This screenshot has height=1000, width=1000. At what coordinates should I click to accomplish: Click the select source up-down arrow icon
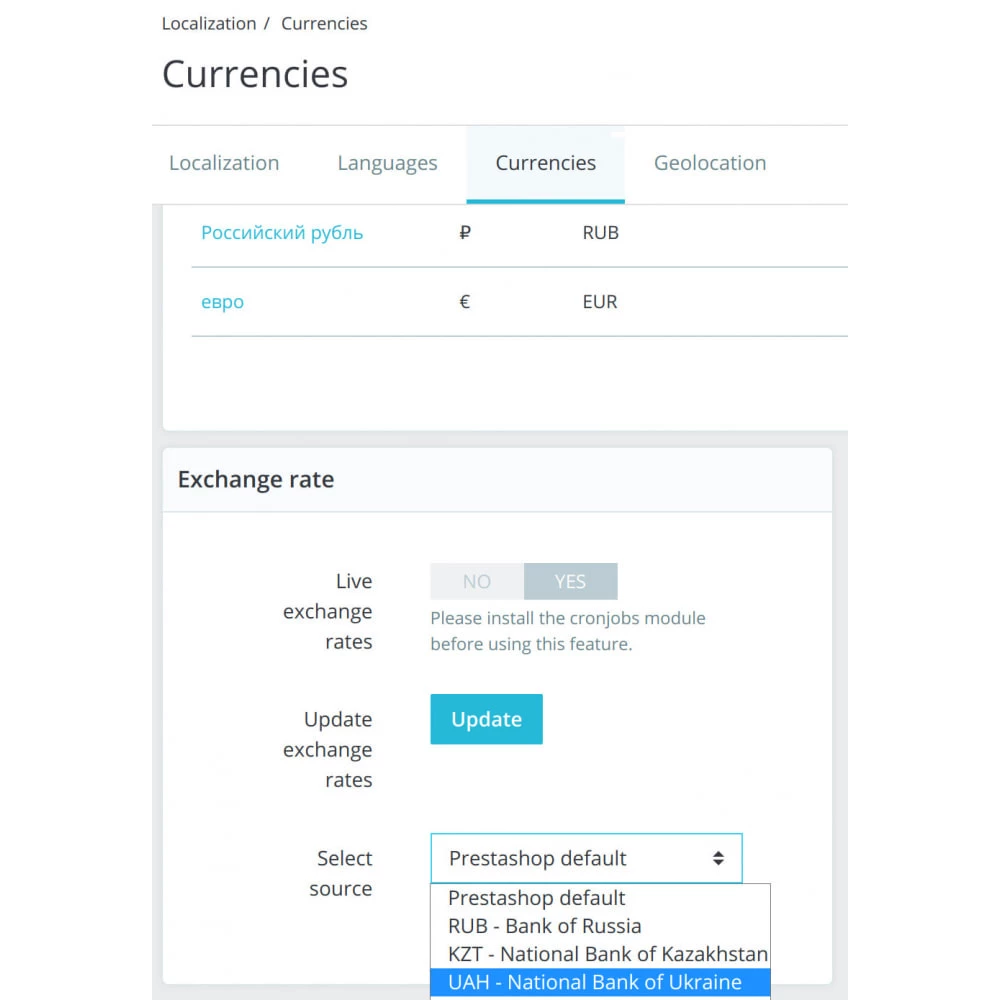718,858
